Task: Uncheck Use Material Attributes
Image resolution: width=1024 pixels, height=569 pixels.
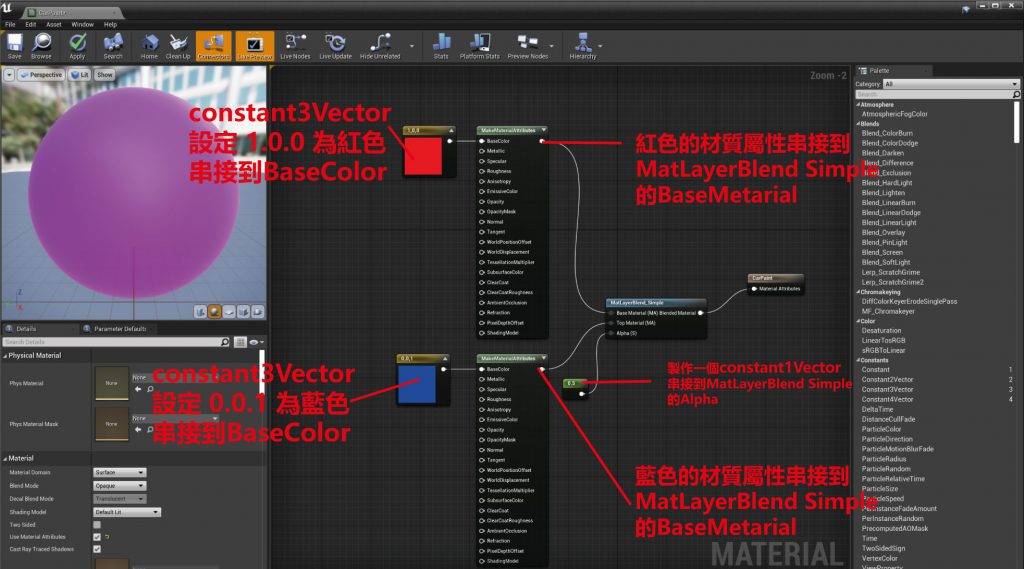Action: tap(97, 537)
